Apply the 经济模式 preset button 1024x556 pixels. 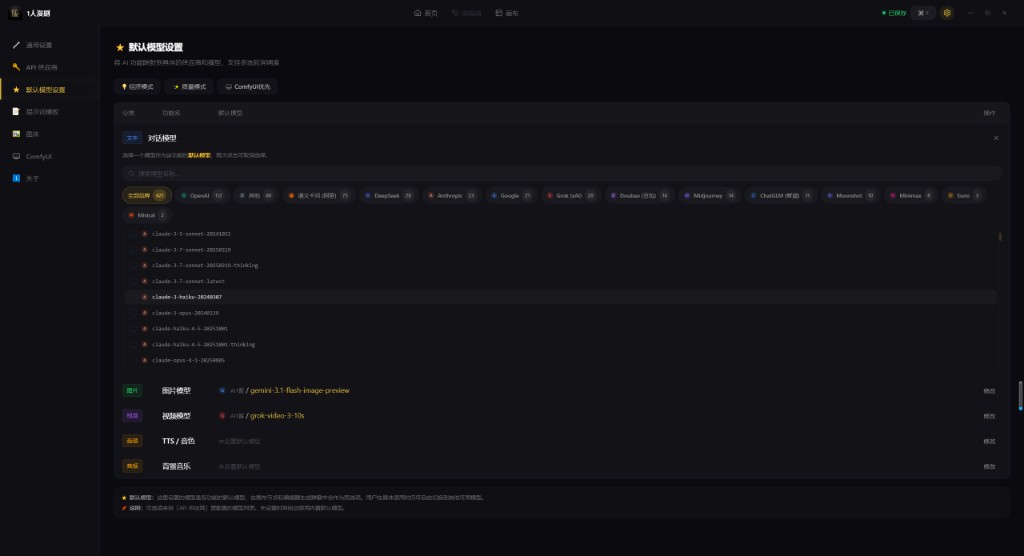[138, 87]
